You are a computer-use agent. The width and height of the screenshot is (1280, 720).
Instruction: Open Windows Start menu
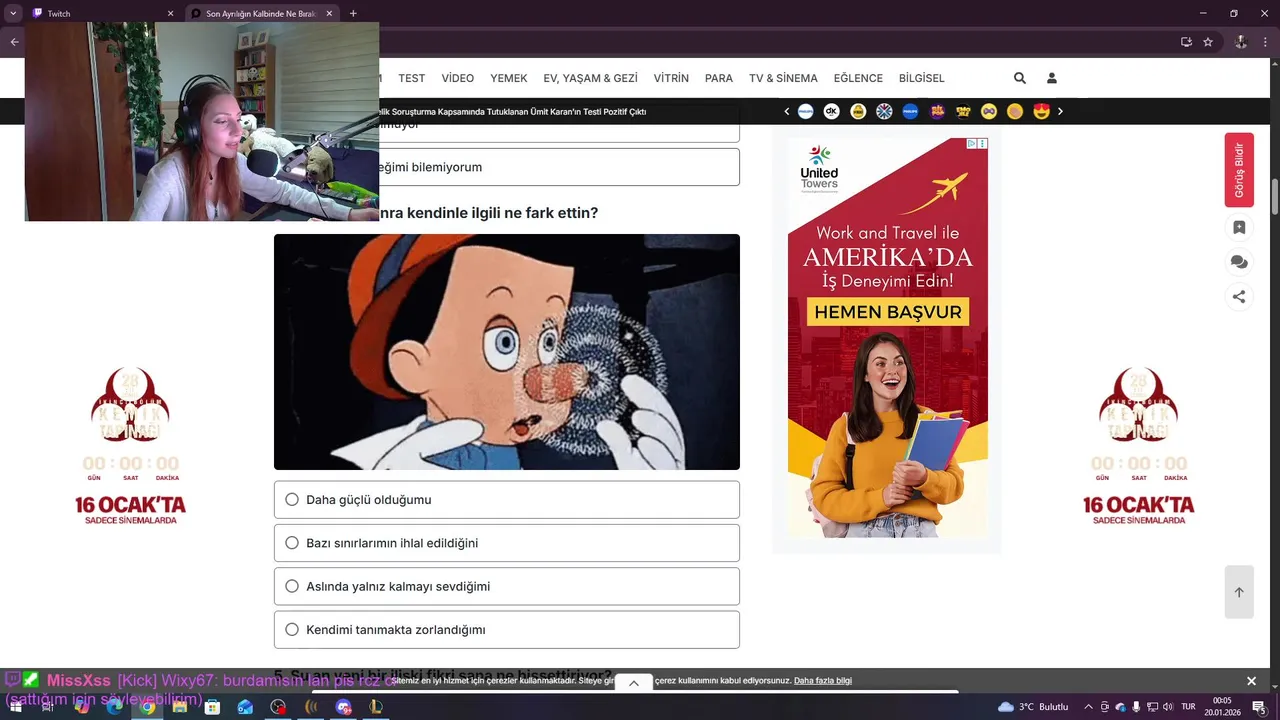tap(16, 707)
